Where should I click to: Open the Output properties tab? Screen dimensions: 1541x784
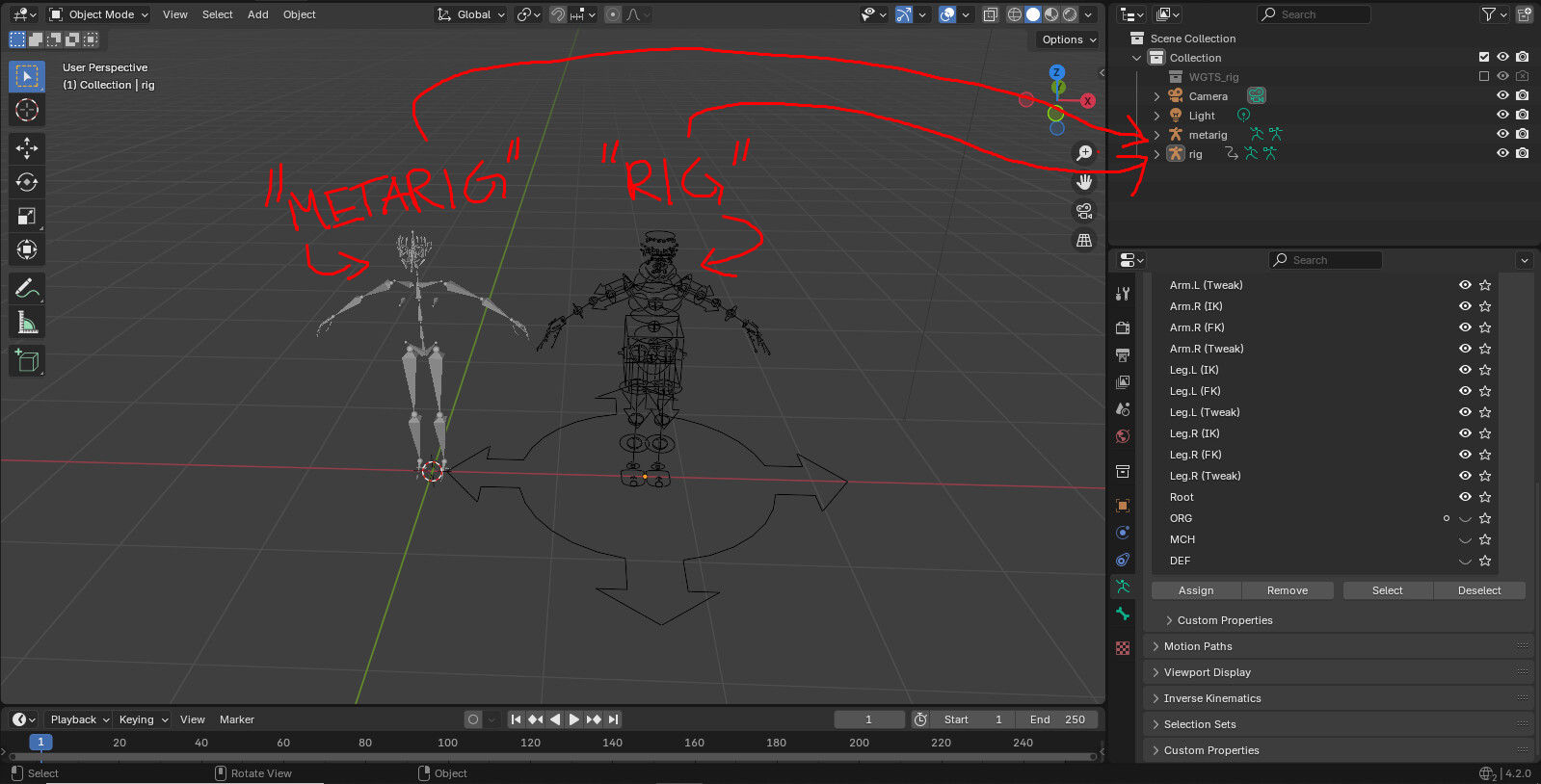(x=1123, y=355)
